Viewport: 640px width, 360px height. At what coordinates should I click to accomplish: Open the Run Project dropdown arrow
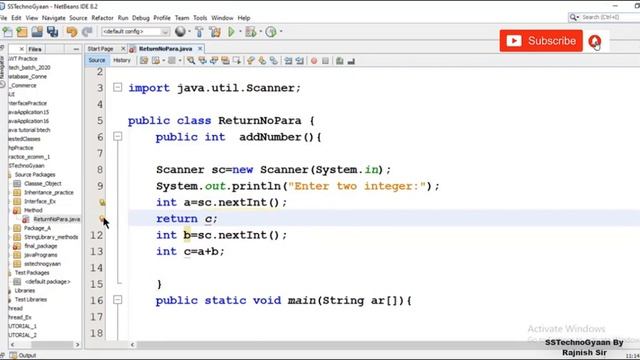point(240,31)
